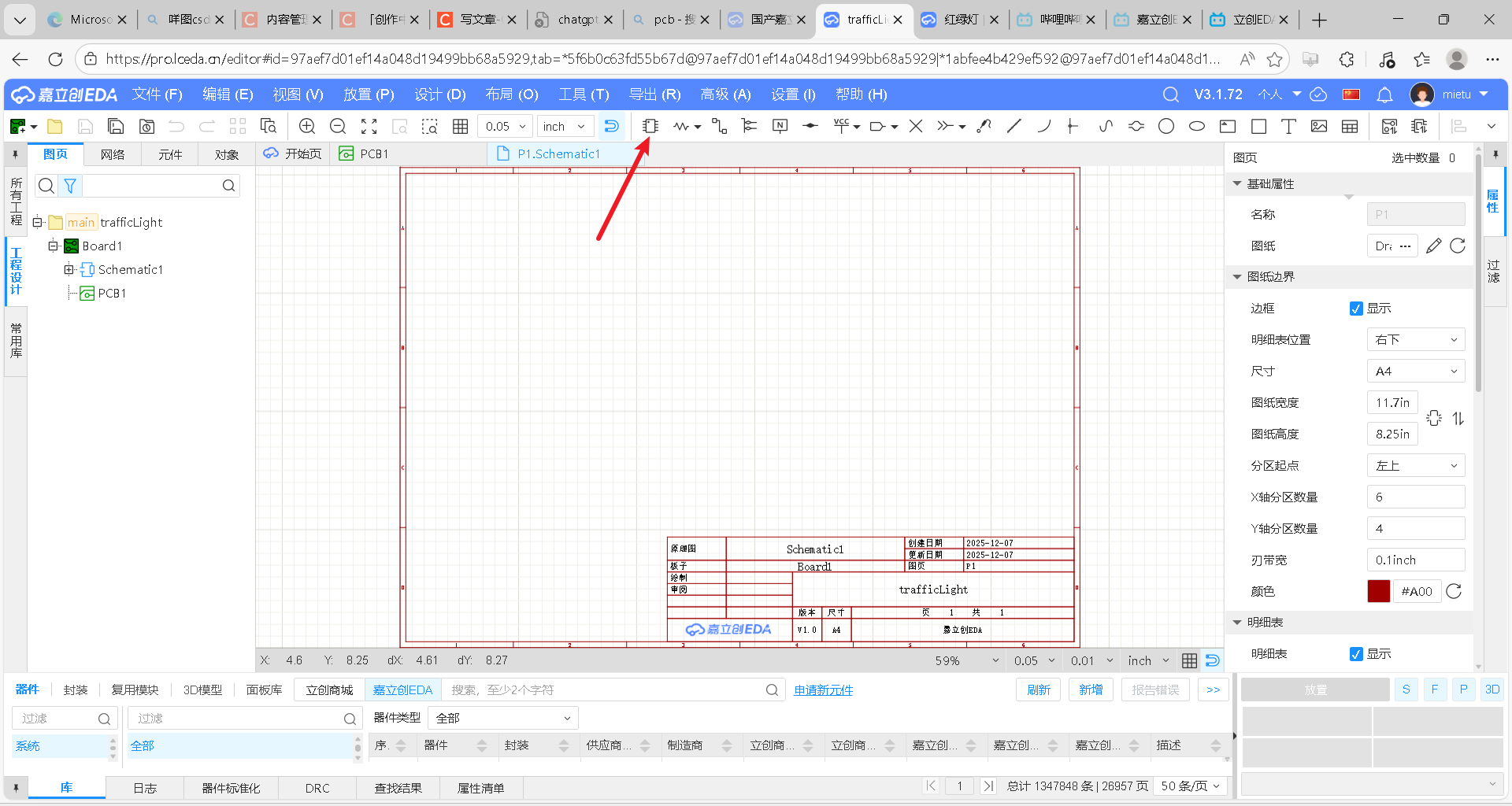Click the zoom in magnifier icon

307,126
